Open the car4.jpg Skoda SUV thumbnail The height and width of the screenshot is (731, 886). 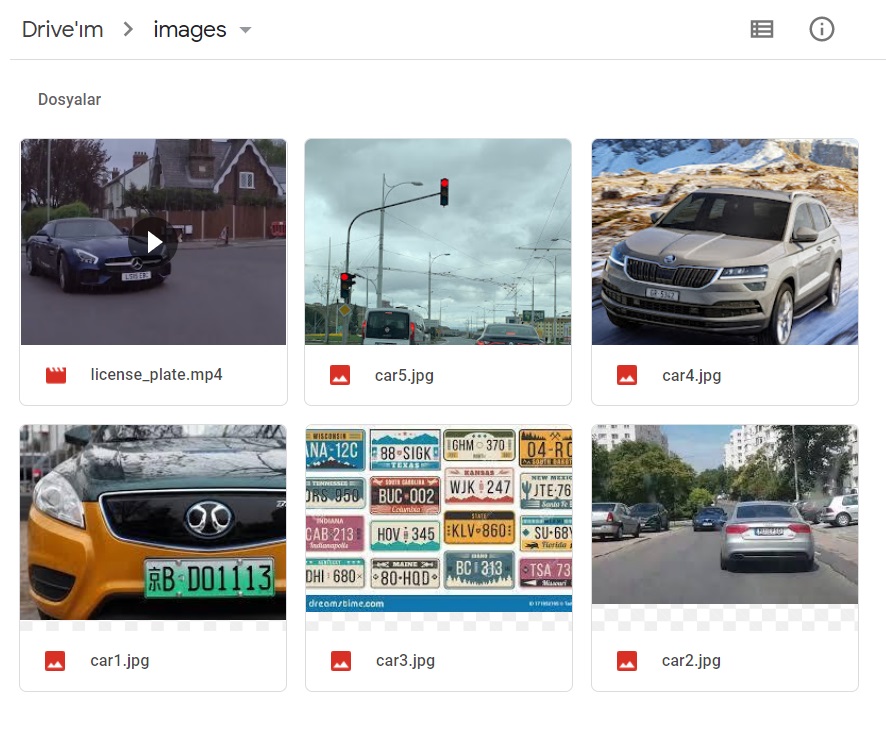click(724, 241)
